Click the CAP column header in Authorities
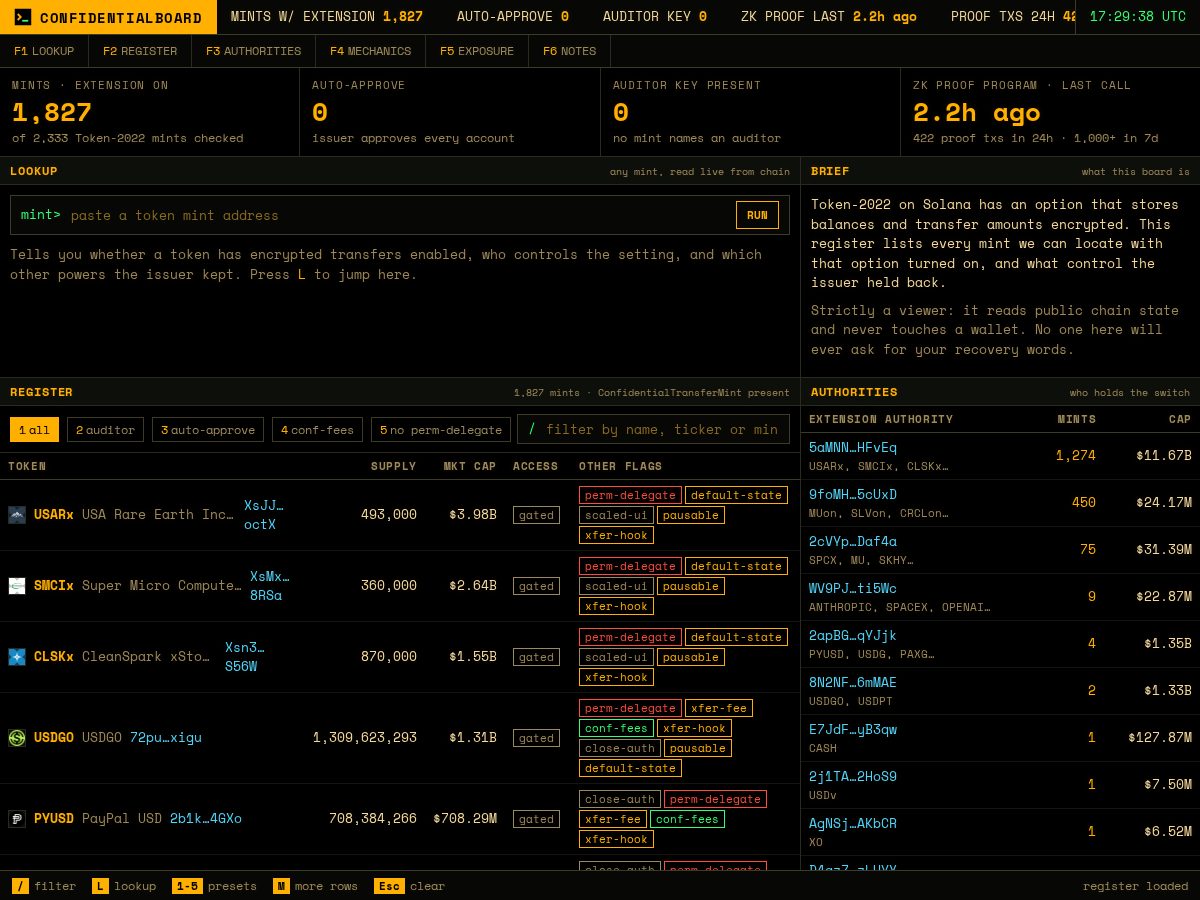 [1180, 419]
